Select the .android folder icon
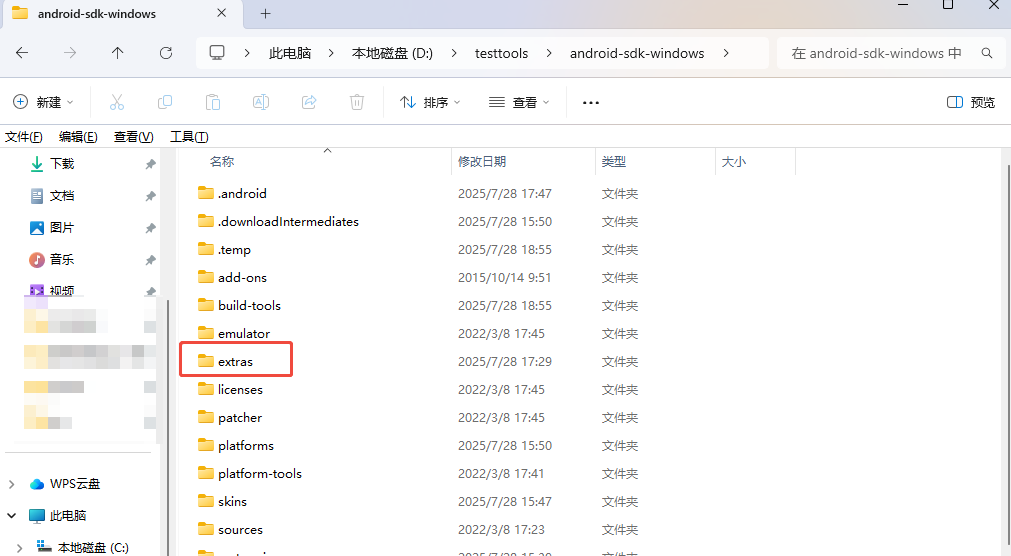 (x=206, y=193)
